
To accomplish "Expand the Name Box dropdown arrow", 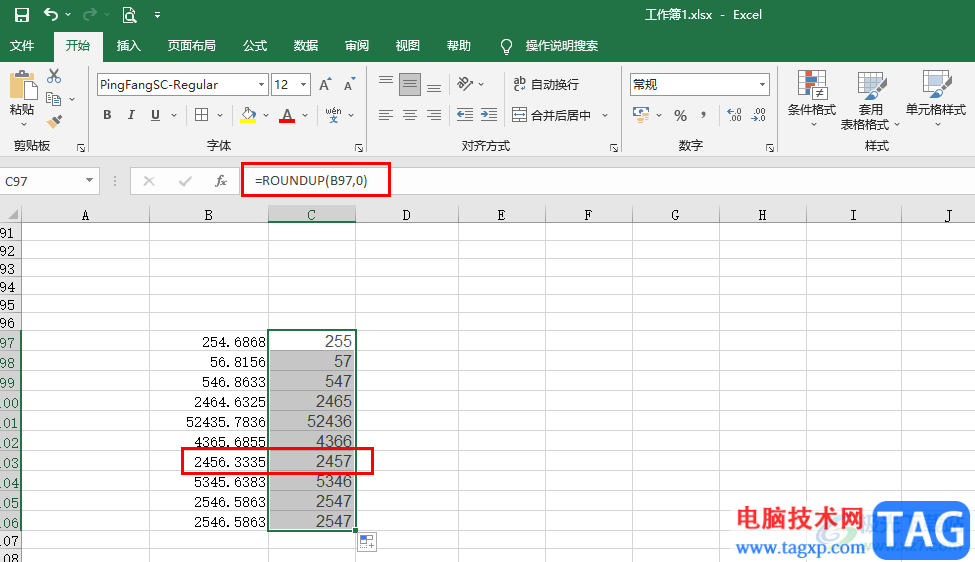I will point(90,181).
